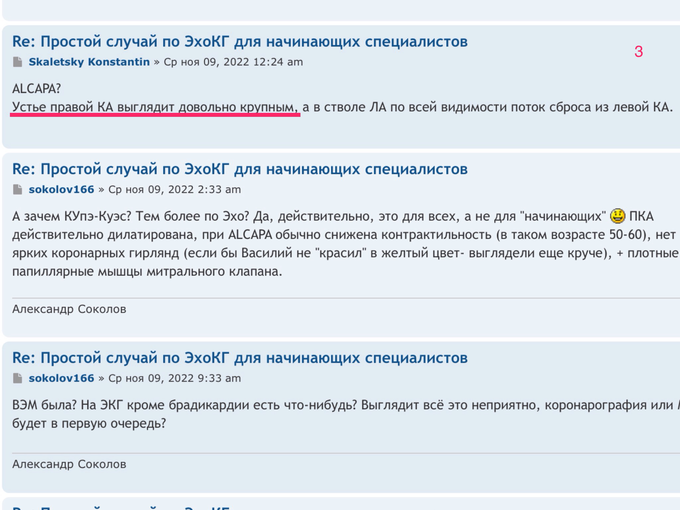Viewport: 680px width, 510px height.
Task: Open Skaletsky Konstantin's user profile
Action: [89, 62]
